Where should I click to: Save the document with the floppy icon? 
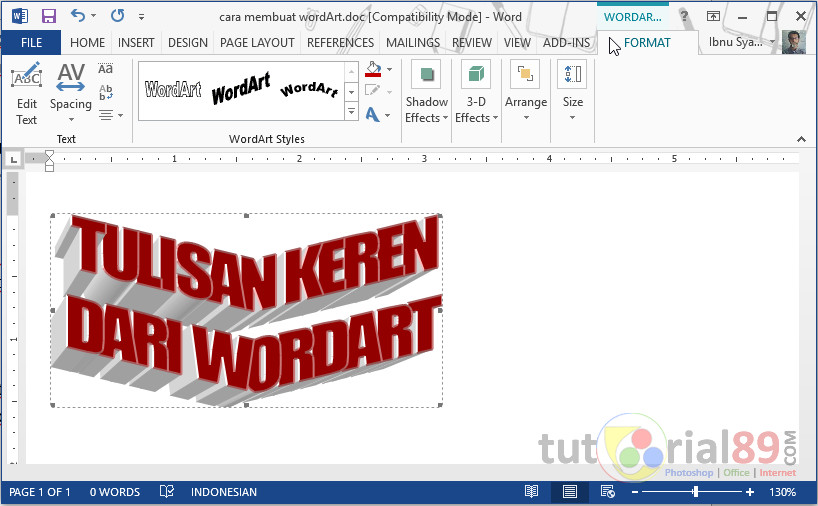[49, 16]
